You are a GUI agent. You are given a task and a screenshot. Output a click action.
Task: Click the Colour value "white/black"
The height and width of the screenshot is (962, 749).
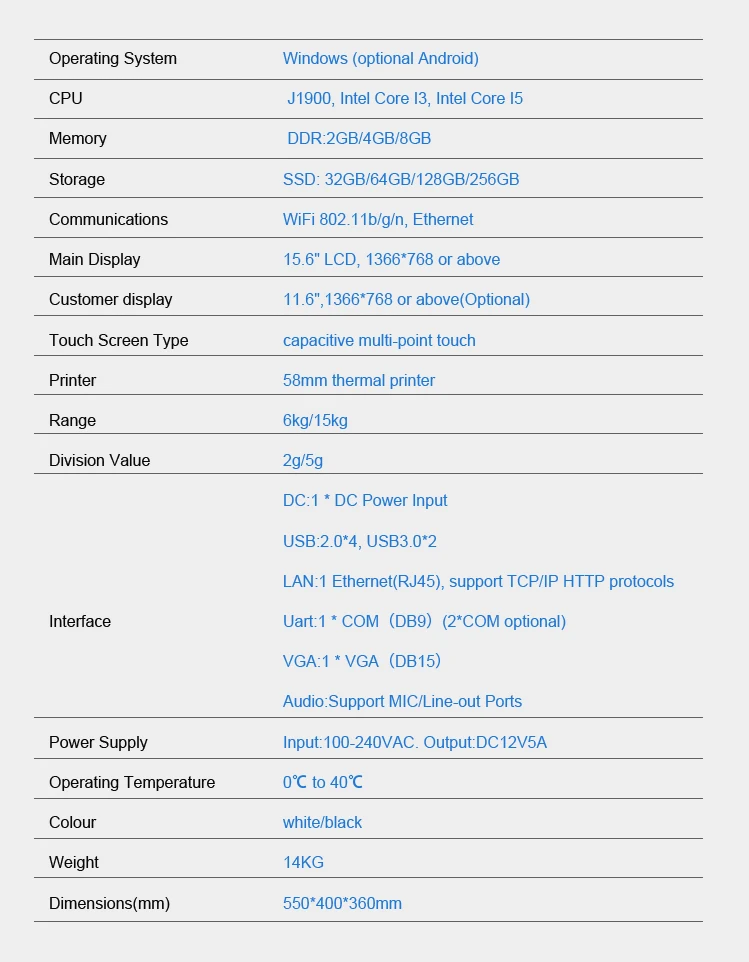pyautogui.click(x=322, y=823)
